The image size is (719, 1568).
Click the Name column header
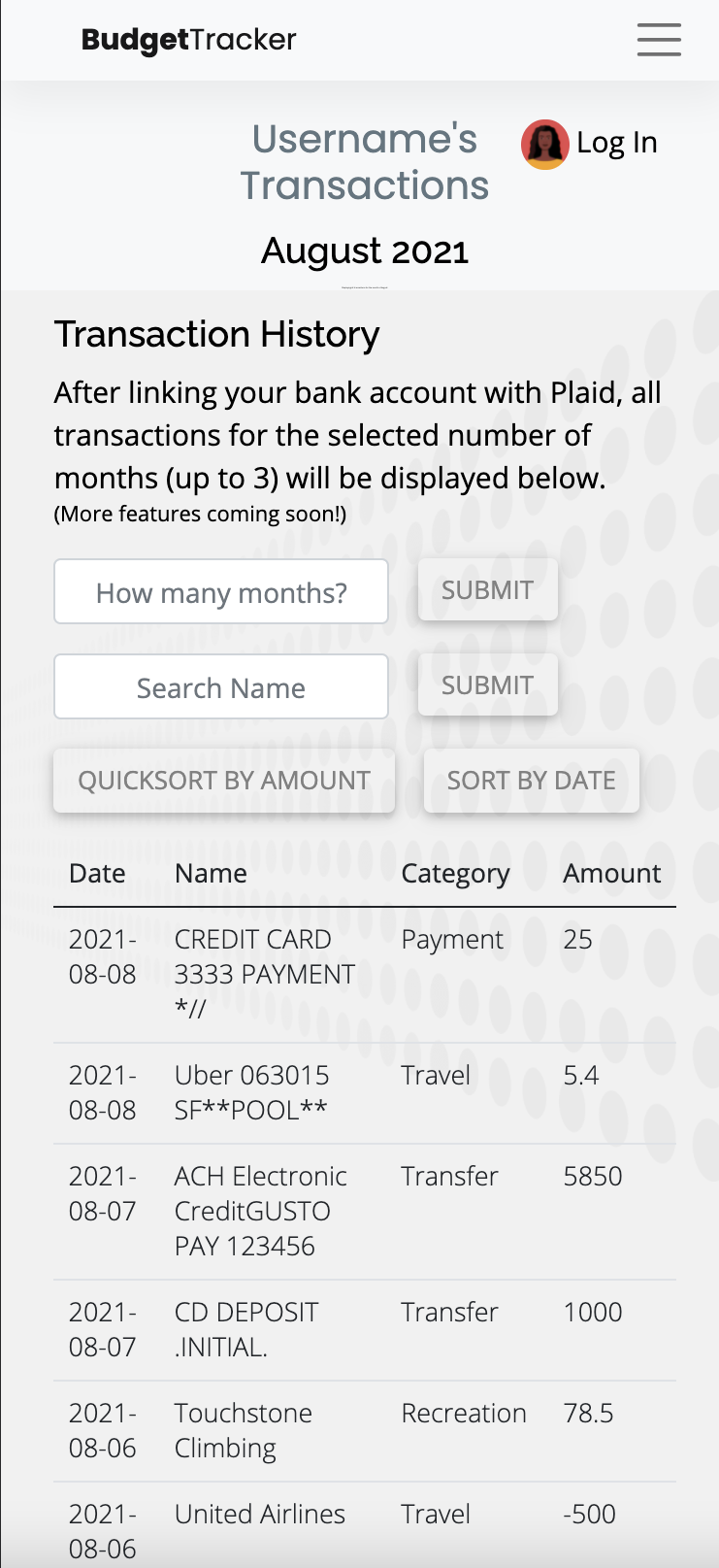[211, 874]
